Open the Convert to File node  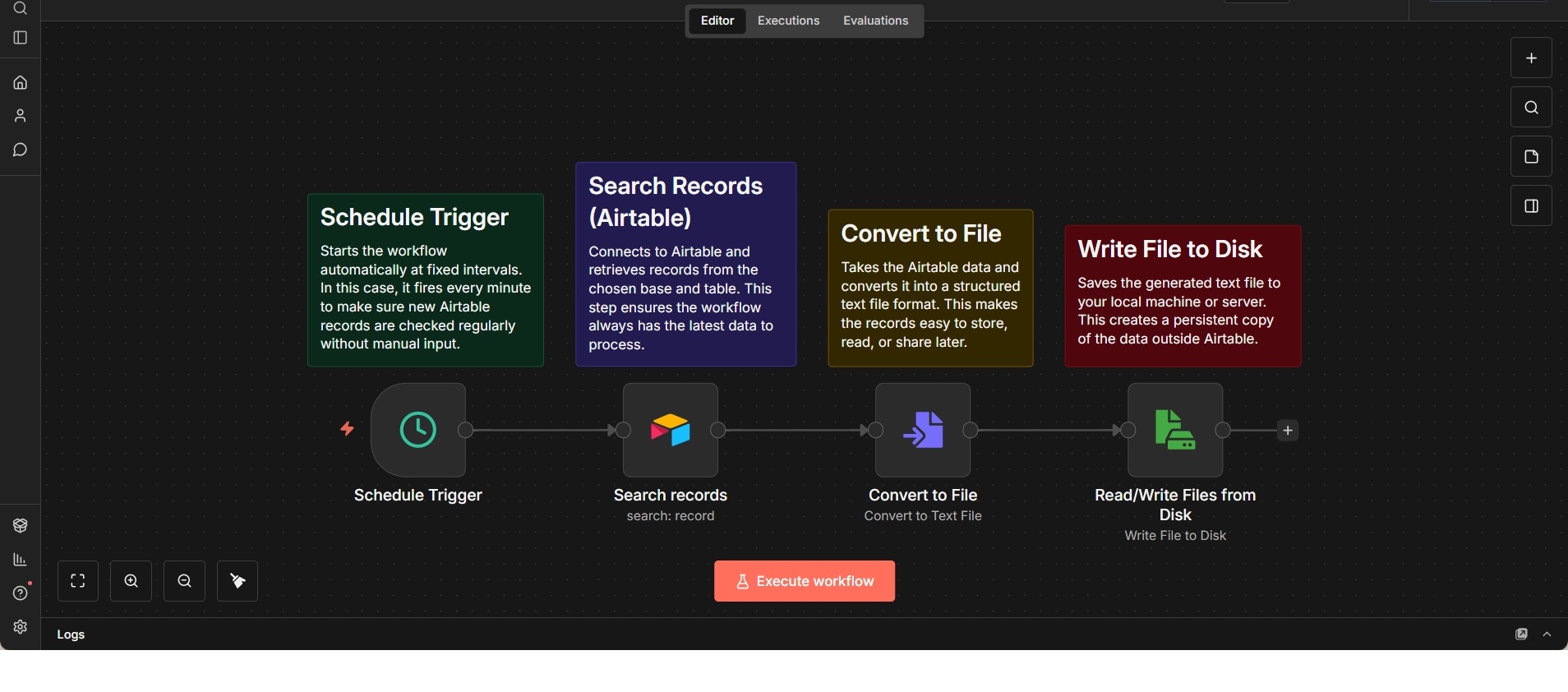pos(922,430)
